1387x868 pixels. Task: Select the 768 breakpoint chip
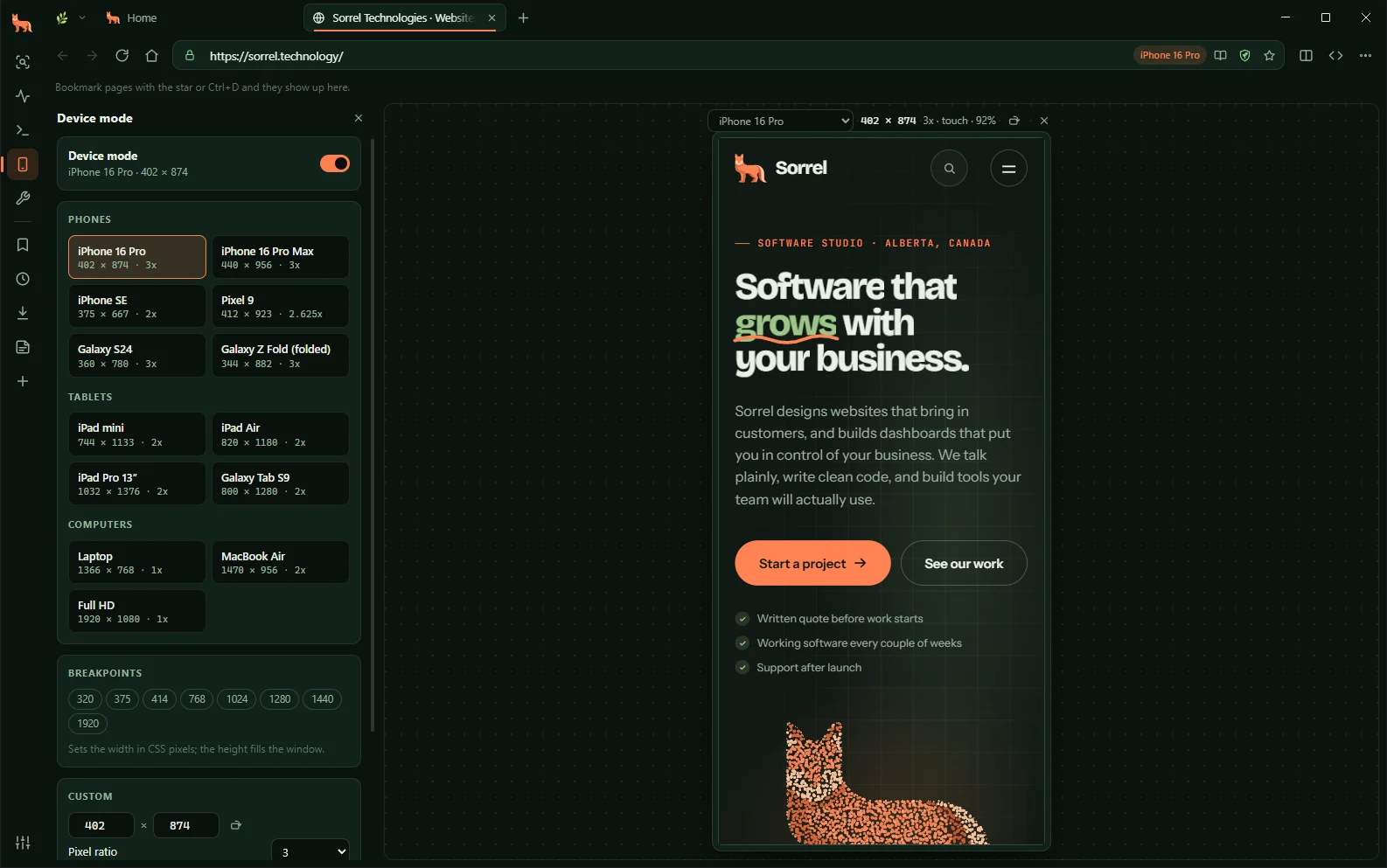tap(197, 698)
